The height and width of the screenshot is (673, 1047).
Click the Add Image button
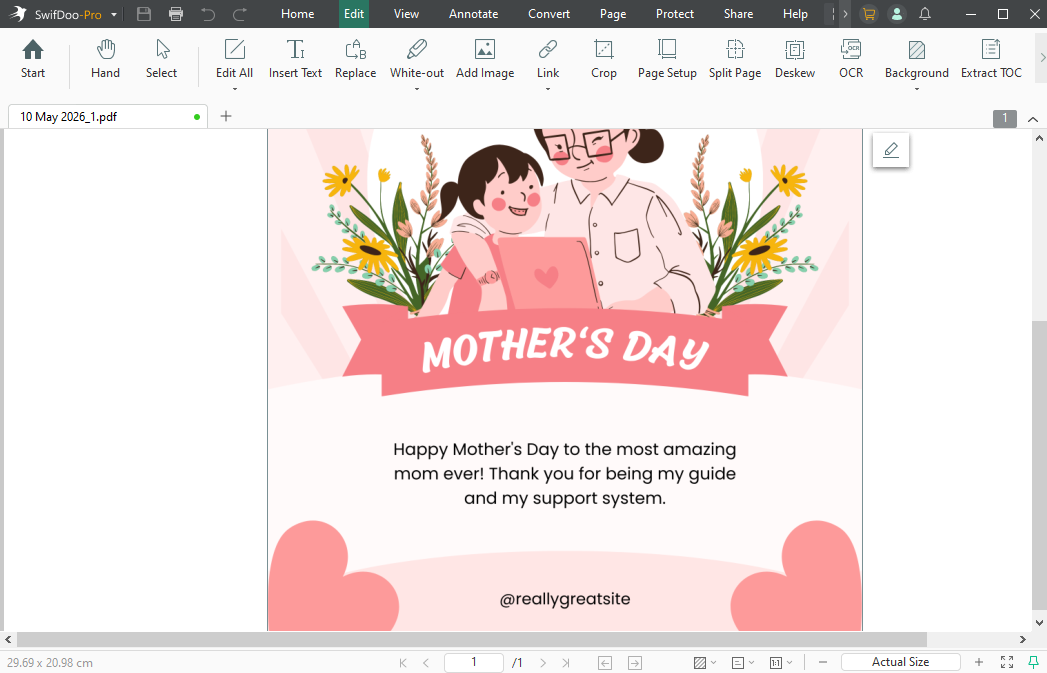[x=484, y=60]
